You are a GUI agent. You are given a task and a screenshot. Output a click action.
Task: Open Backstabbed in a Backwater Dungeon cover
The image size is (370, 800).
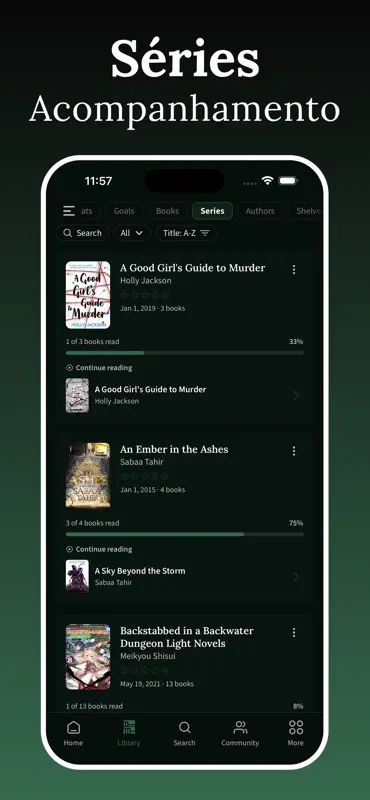click(x=88, y=657)
